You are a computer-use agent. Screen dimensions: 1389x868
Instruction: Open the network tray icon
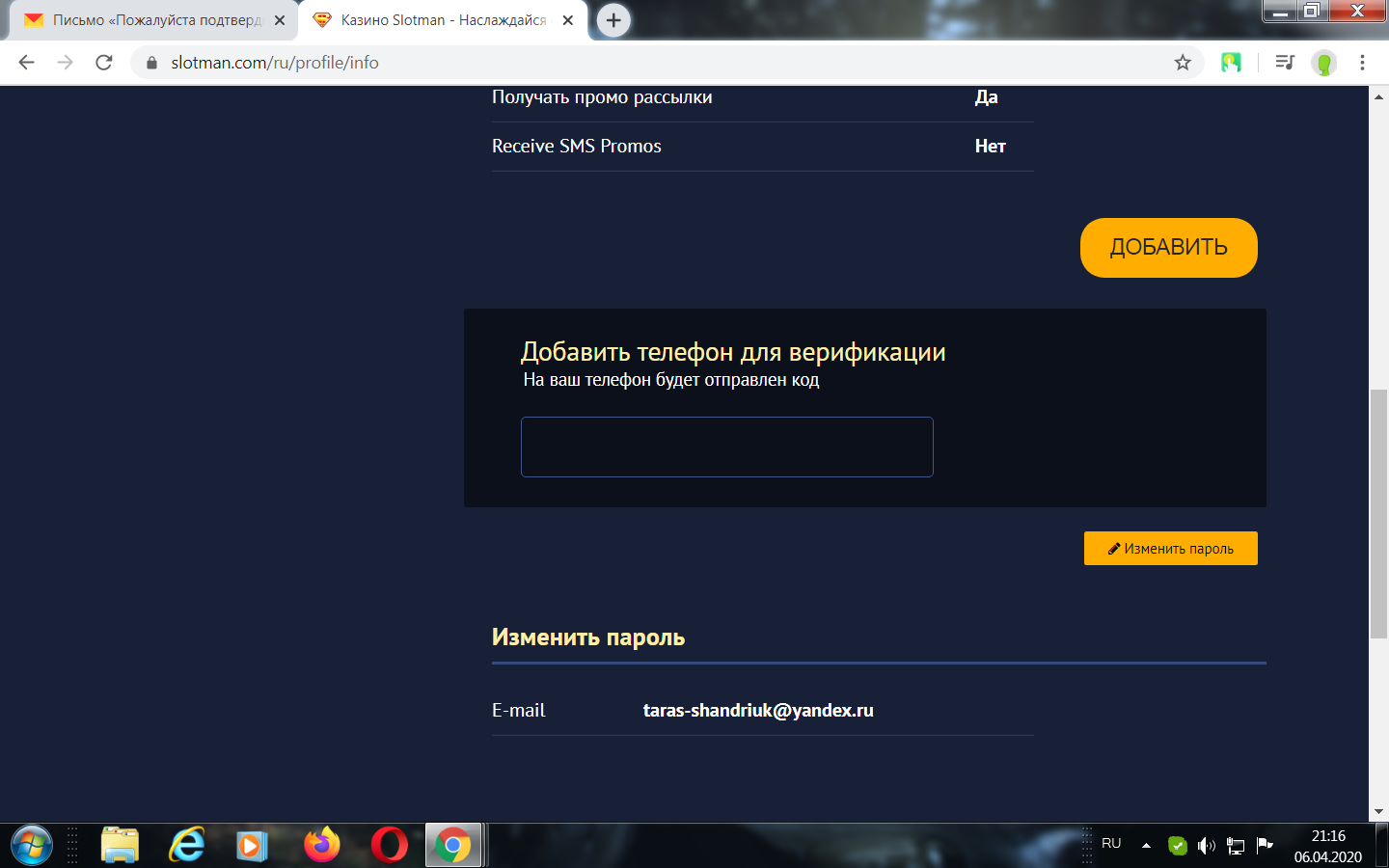1236,846
